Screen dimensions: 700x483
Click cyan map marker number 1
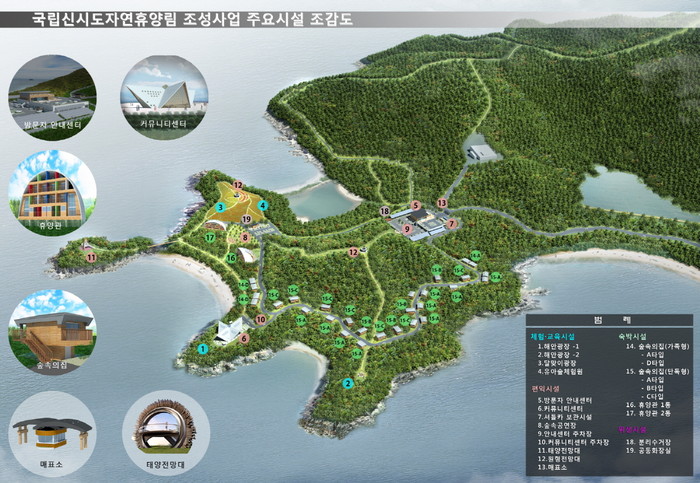pos(202,348)
